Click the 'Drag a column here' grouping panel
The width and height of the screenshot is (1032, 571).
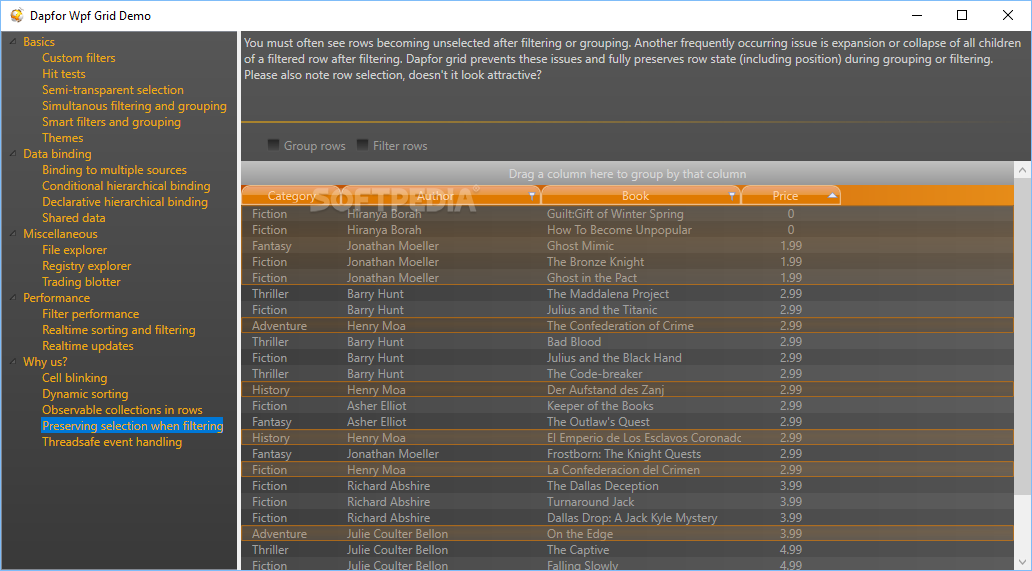tap(627, 174)
